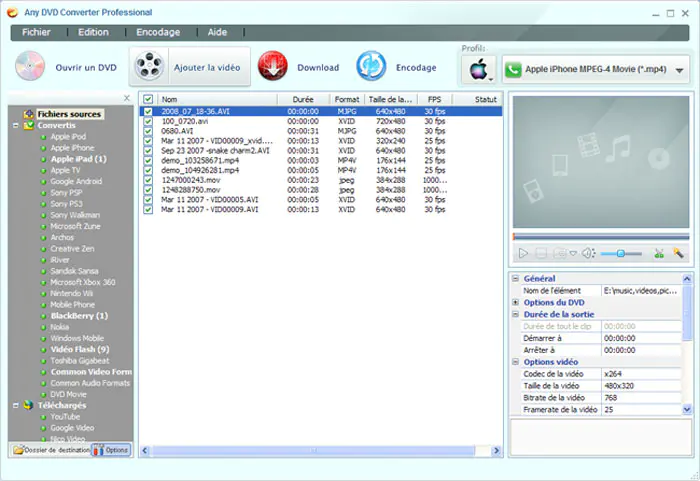Adjust the volume slider handle
Viewport: 700px width, 481px height.
tap(621, 254)
